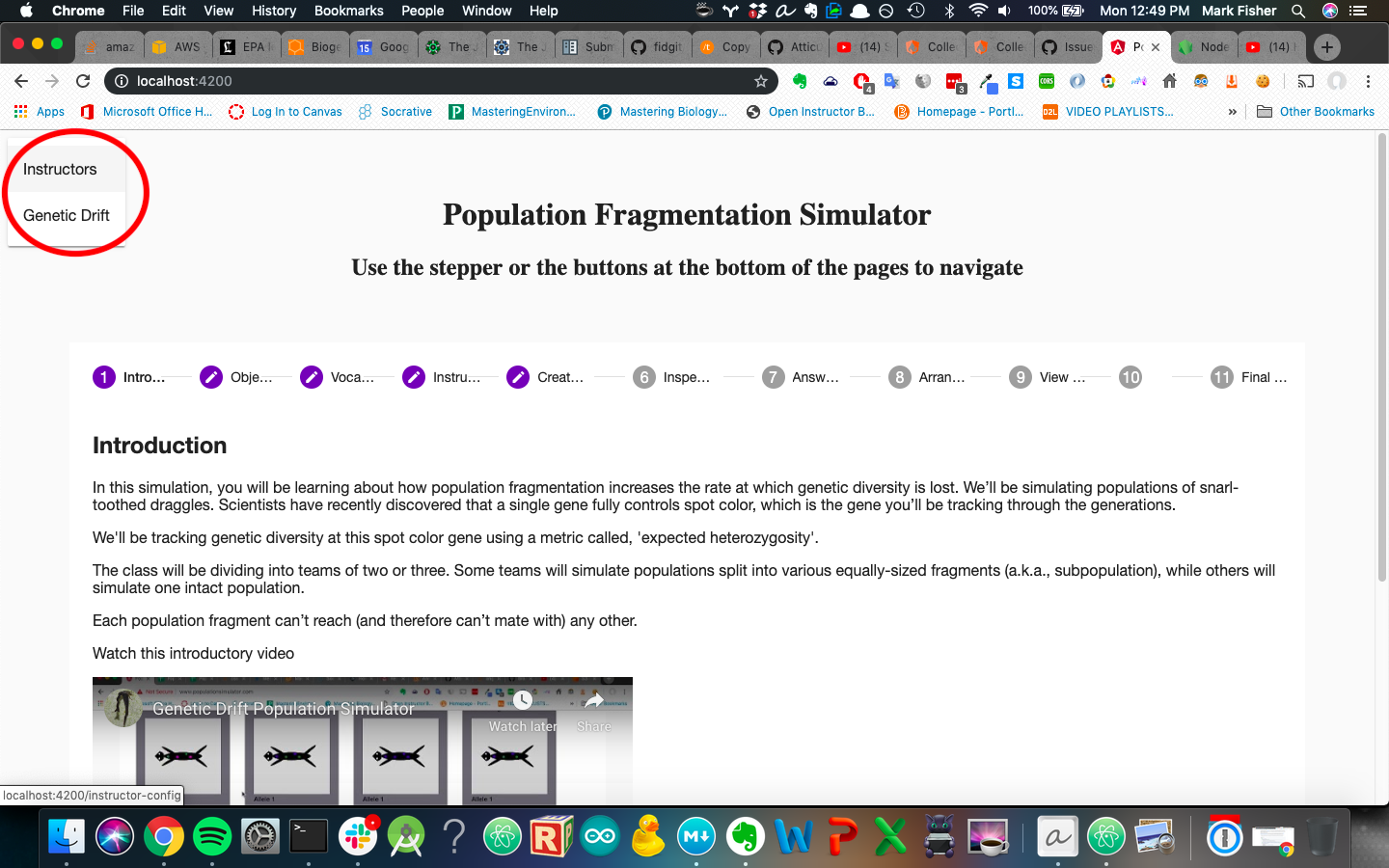This screenshot has height=868, width=1389.
Task: Jump to the Instru... stepper step
Action: coord(442,377)
